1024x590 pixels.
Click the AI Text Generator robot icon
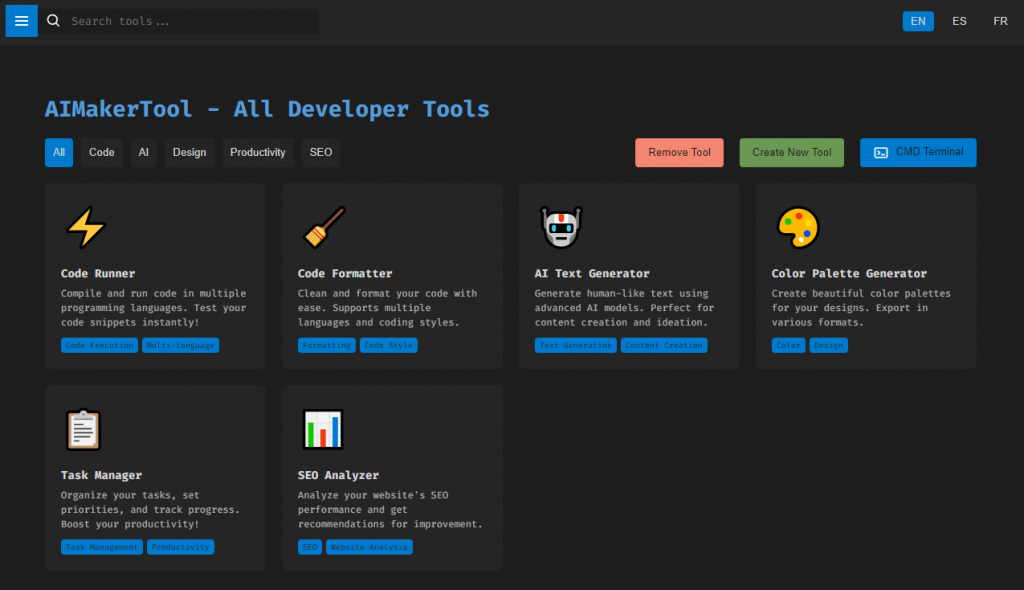pos(560,228)
